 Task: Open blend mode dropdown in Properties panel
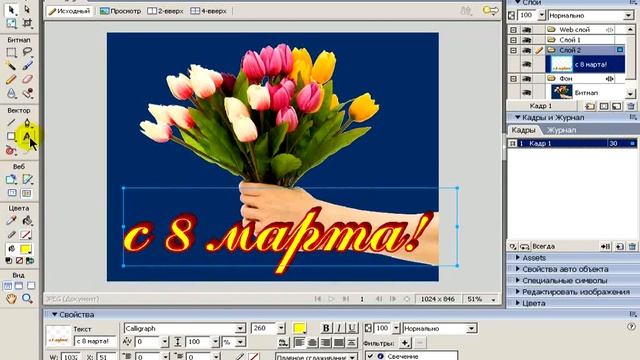pyautogui.click(x=471, y=329)
